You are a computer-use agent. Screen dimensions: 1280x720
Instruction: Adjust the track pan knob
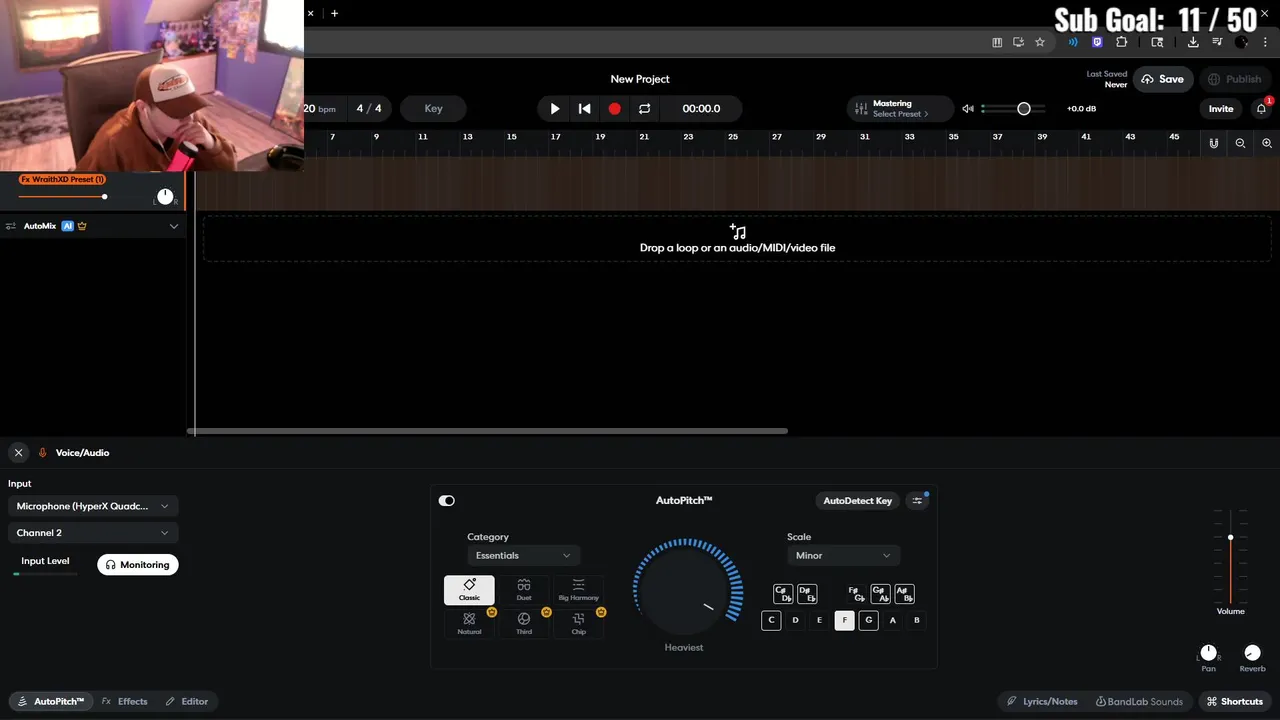165,196
